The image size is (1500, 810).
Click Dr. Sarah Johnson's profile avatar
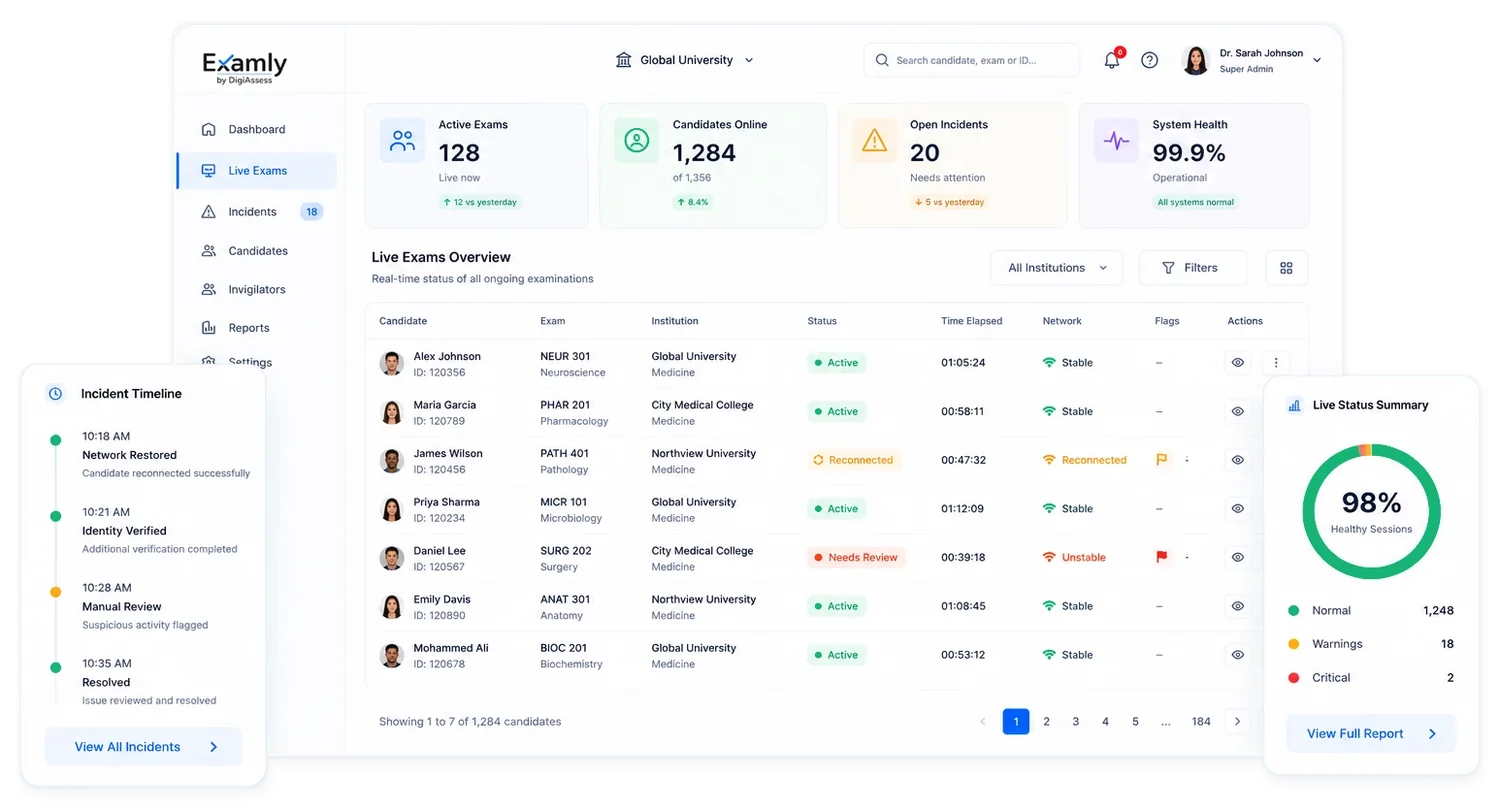pos(1196,60)
